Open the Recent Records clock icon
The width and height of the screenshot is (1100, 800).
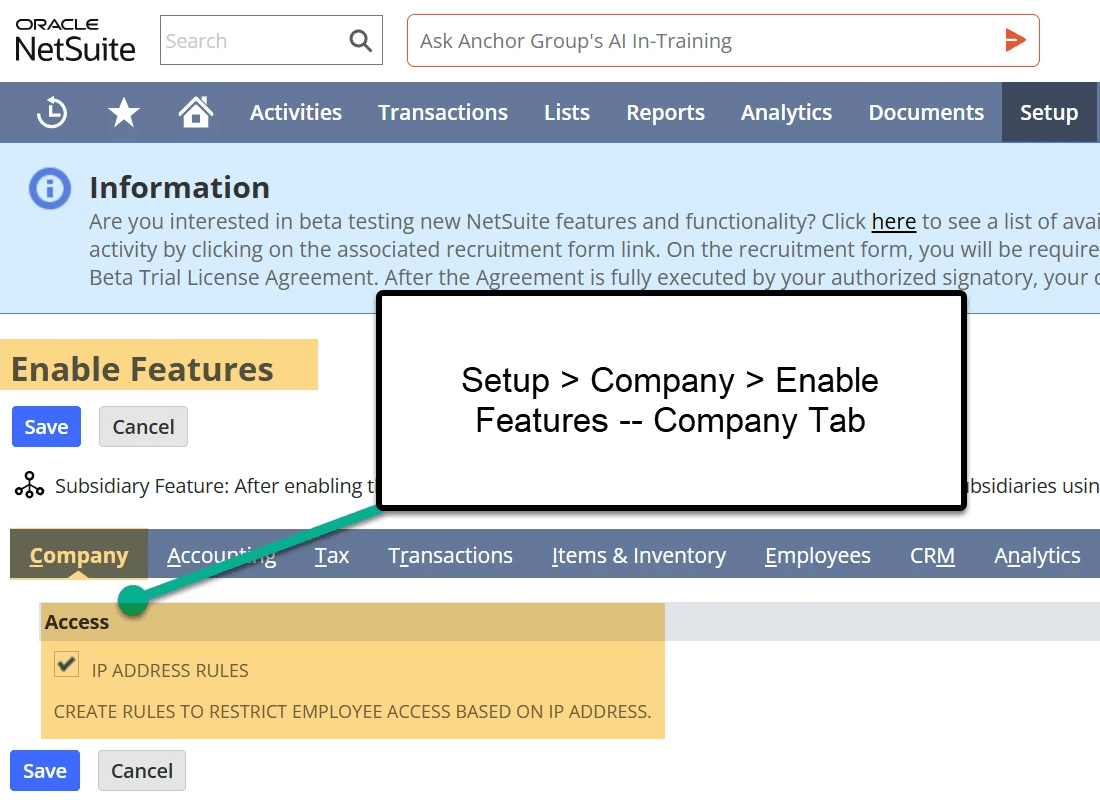[x=52, y=112]
